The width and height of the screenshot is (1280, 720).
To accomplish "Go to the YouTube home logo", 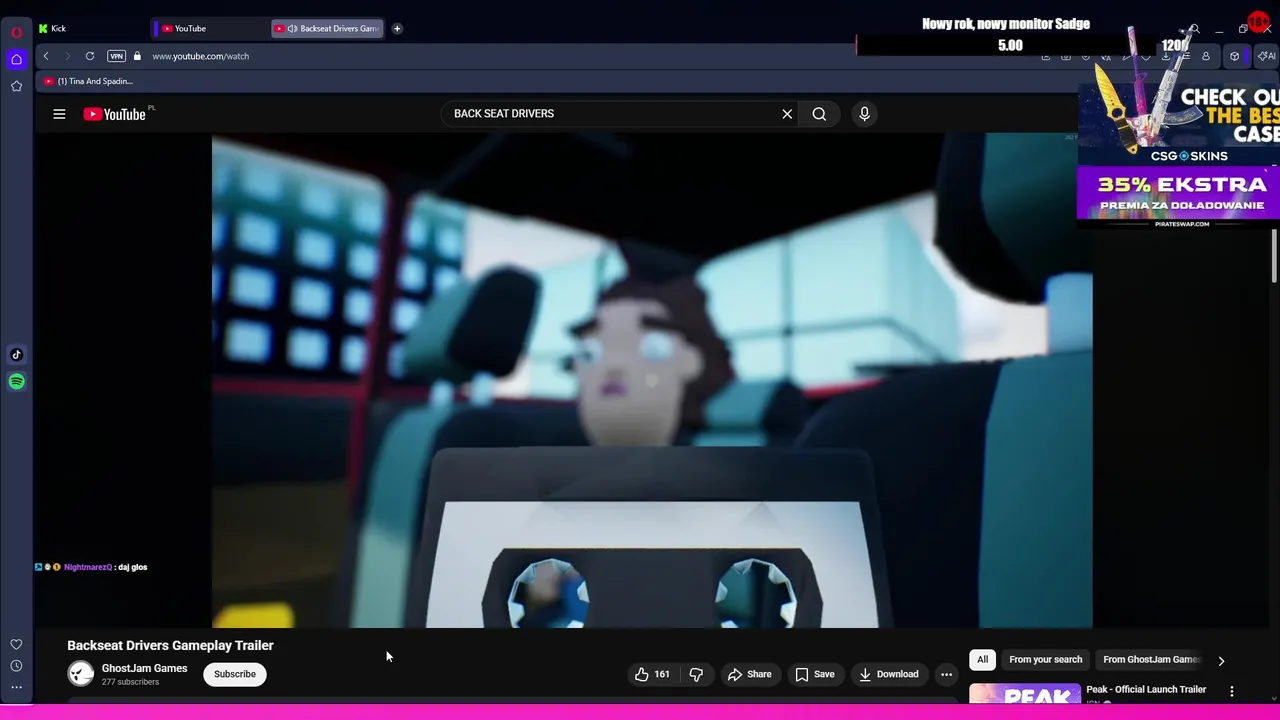I will click(x=115, y=114).
